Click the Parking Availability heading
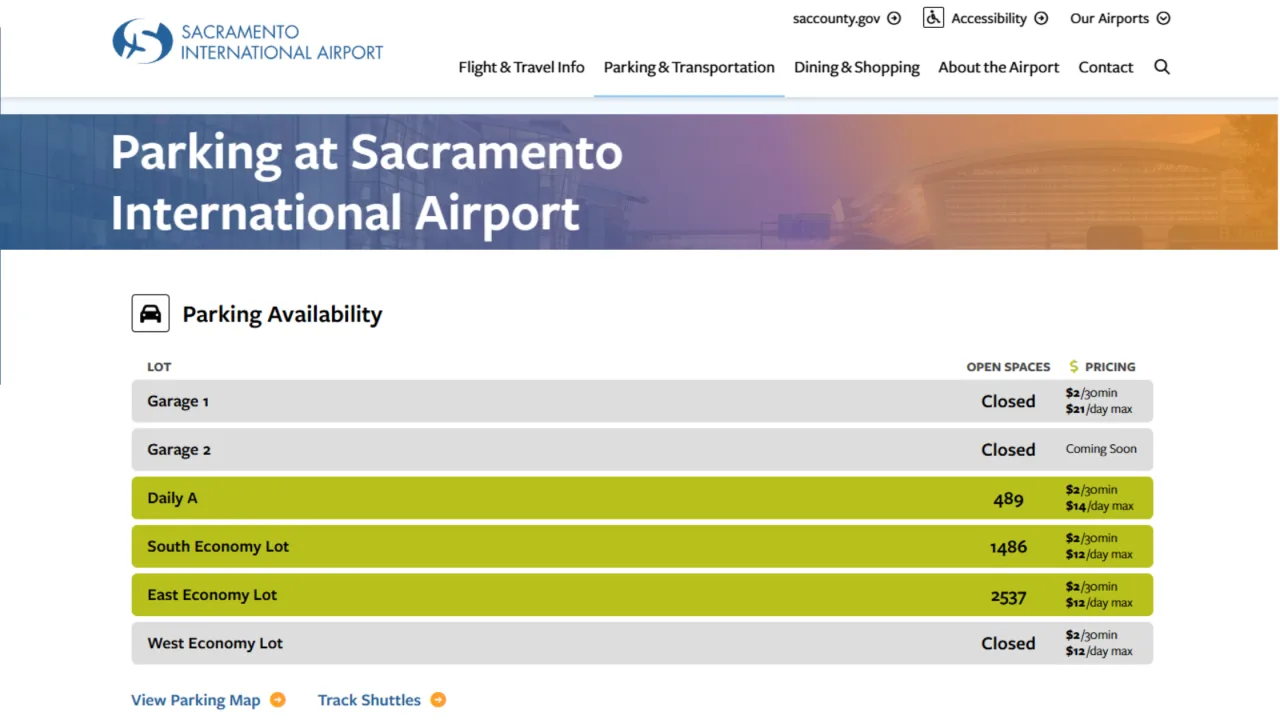The image size is (1280, 720). [282, 314]
